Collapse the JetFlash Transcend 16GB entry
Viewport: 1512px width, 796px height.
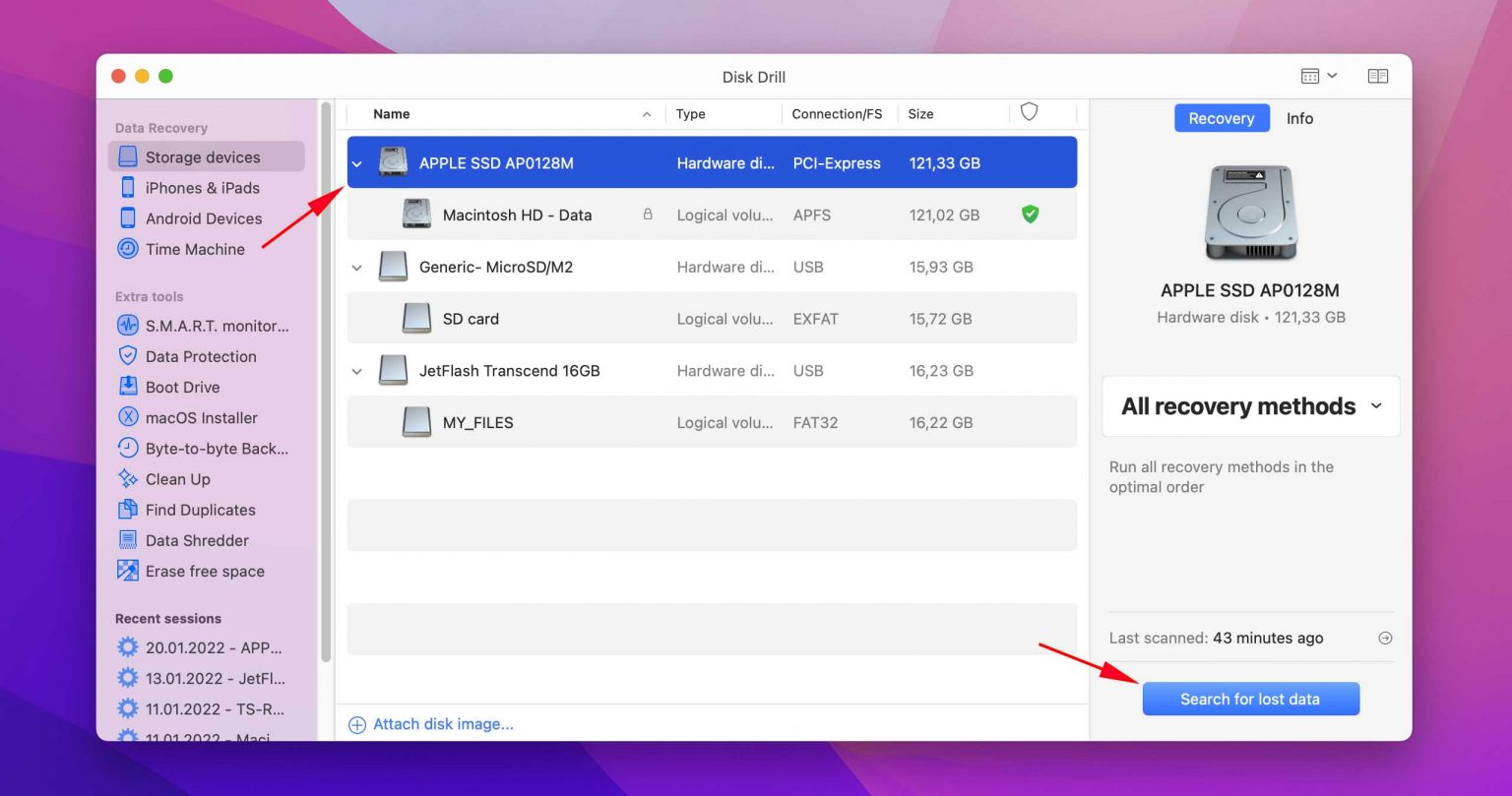357,371
